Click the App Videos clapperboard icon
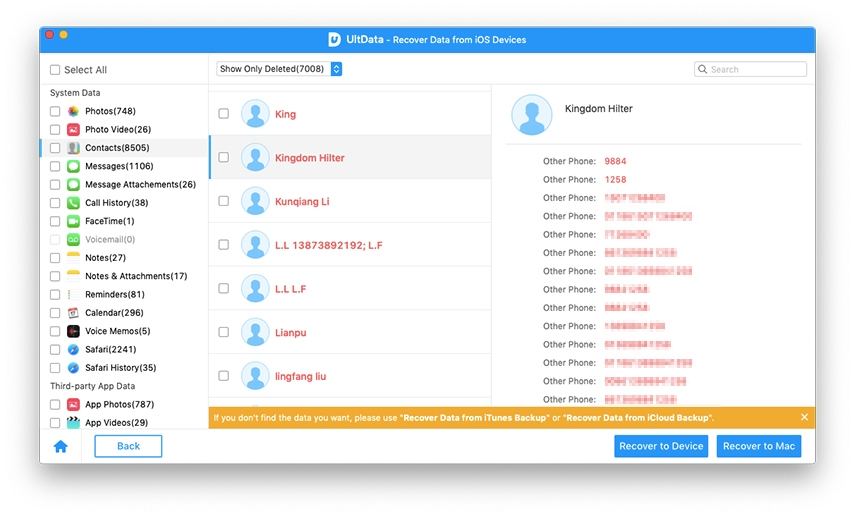 (73, 423)
